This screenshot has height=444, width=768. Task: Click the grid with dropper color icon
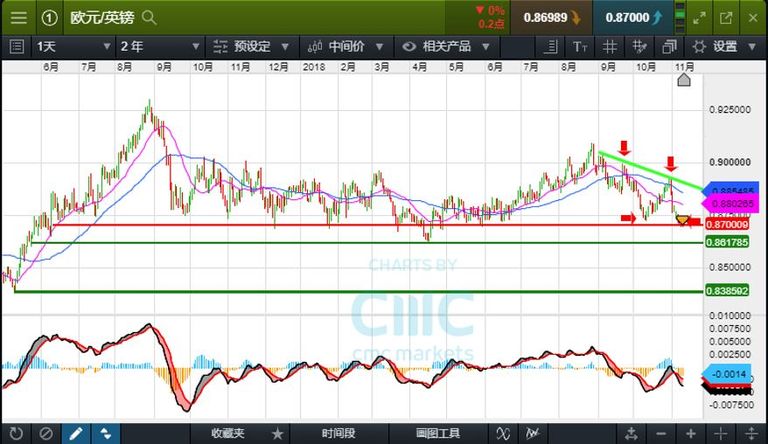tap(639, 47)
